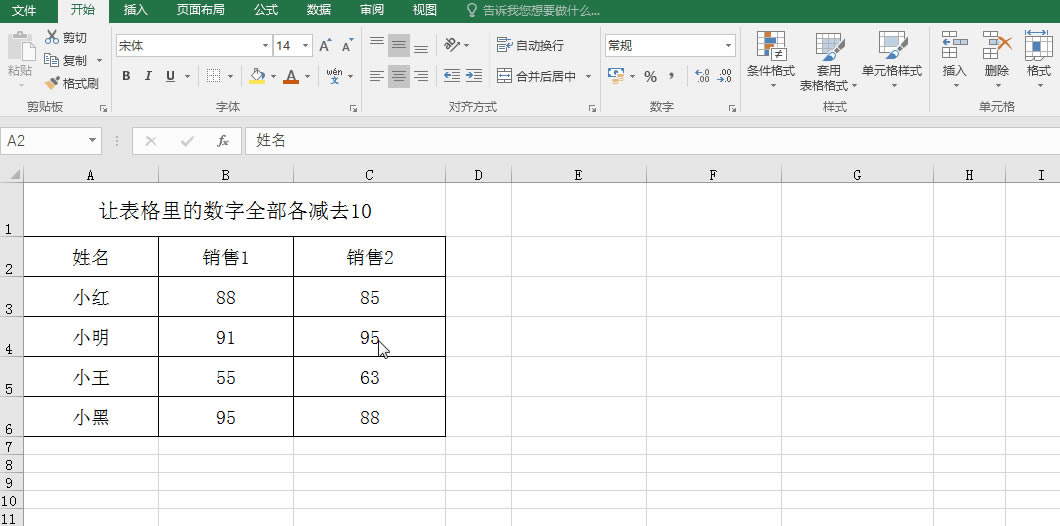Expand the font color dropdown arrow
The height and width of the screenshot is (526, 1060).
tap(308, 76)
